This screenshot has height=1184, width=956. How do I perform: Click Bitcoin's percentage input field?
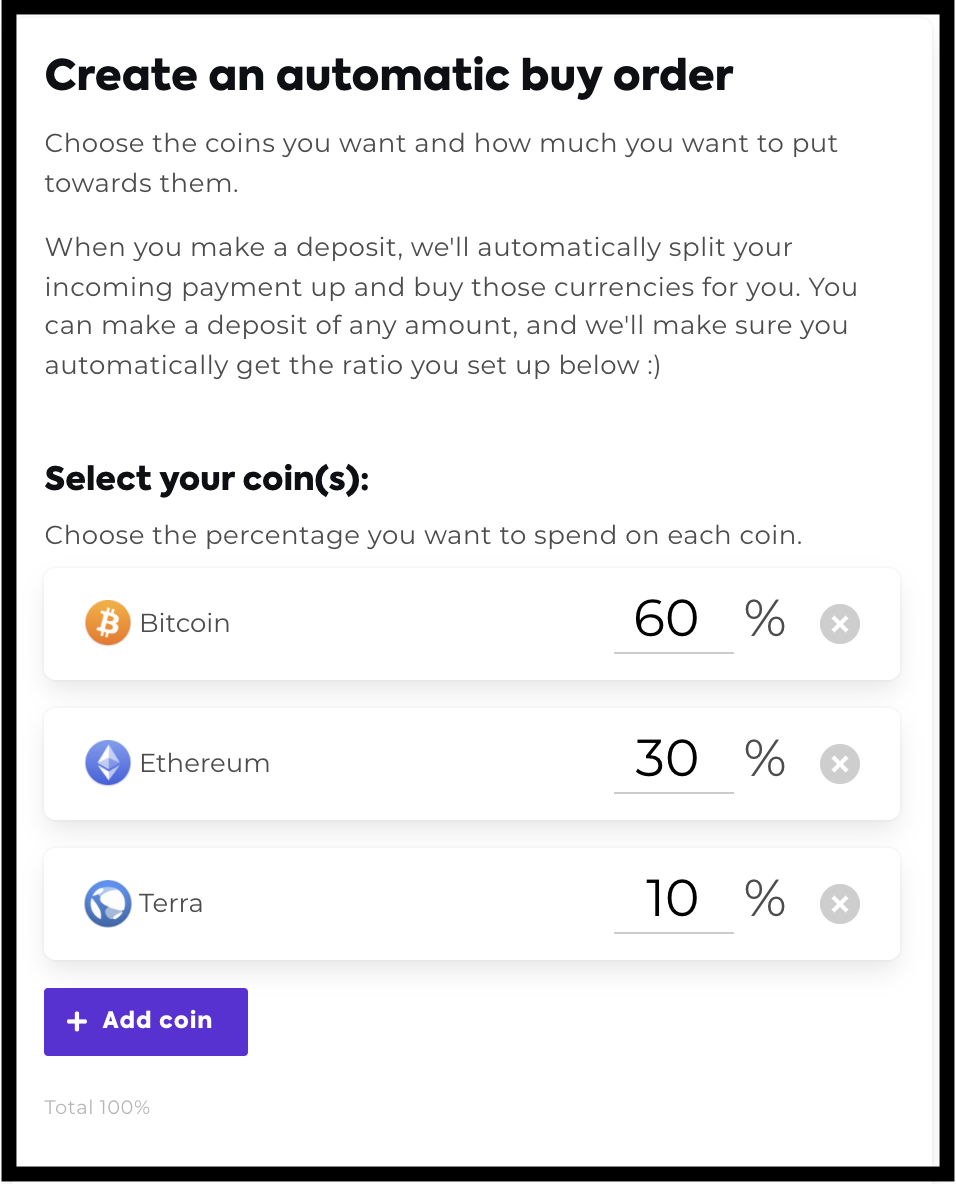pyautogui.click(x=673, y=620)
